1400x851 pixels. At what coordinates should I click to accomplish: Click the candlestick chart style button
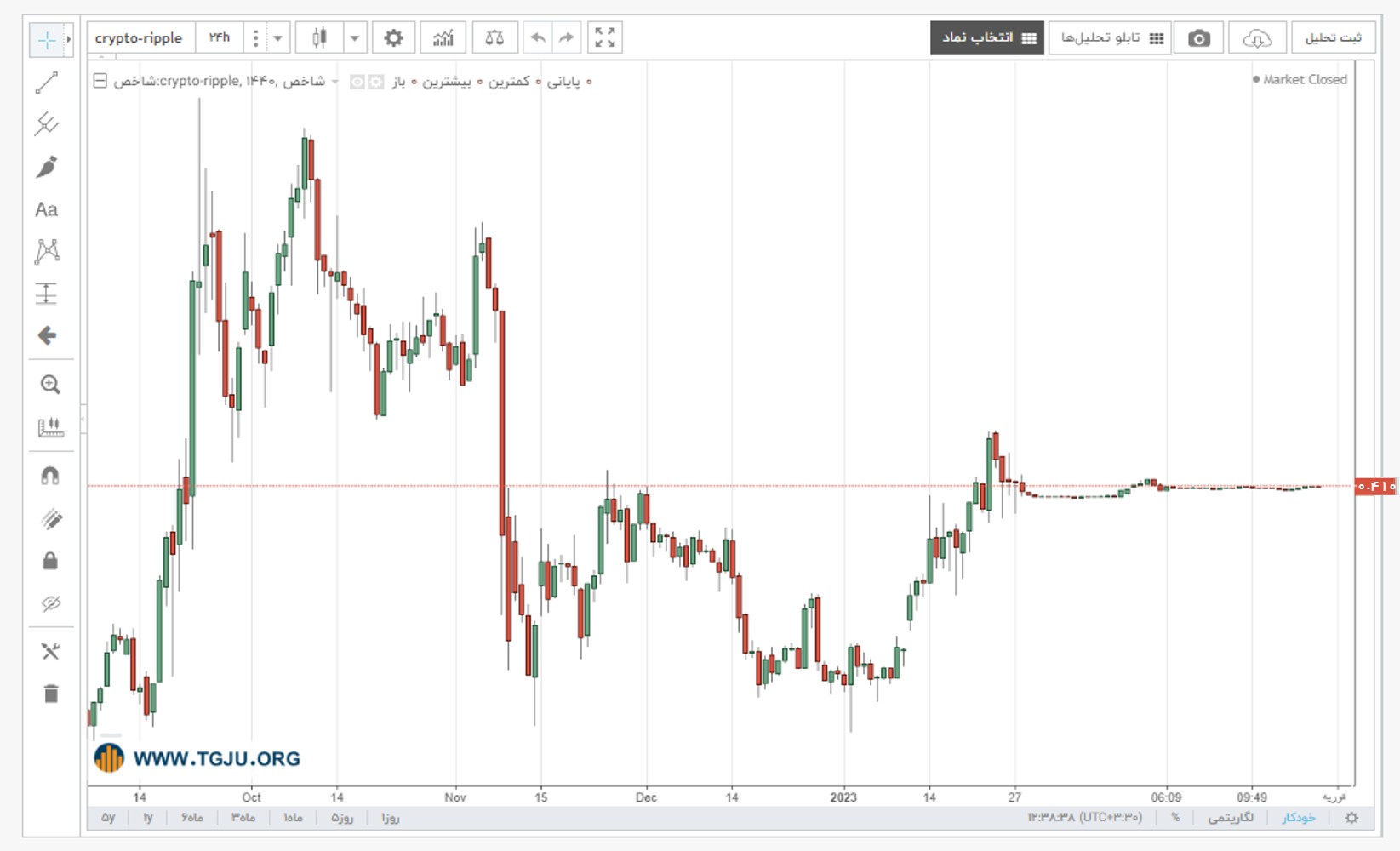319,38
